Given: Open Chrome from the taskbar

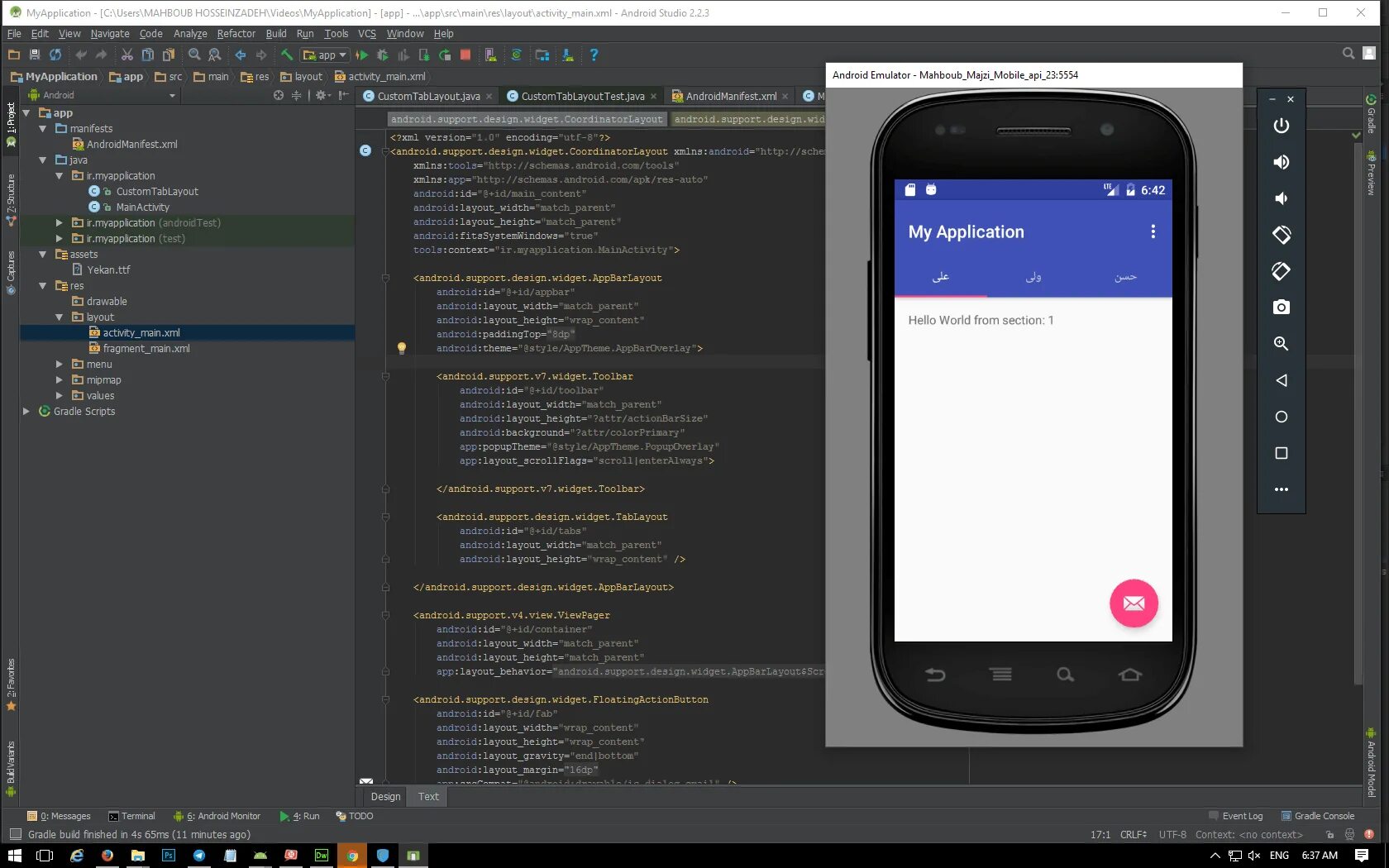Looking at the screenshot, I should (x=352, y=856).
